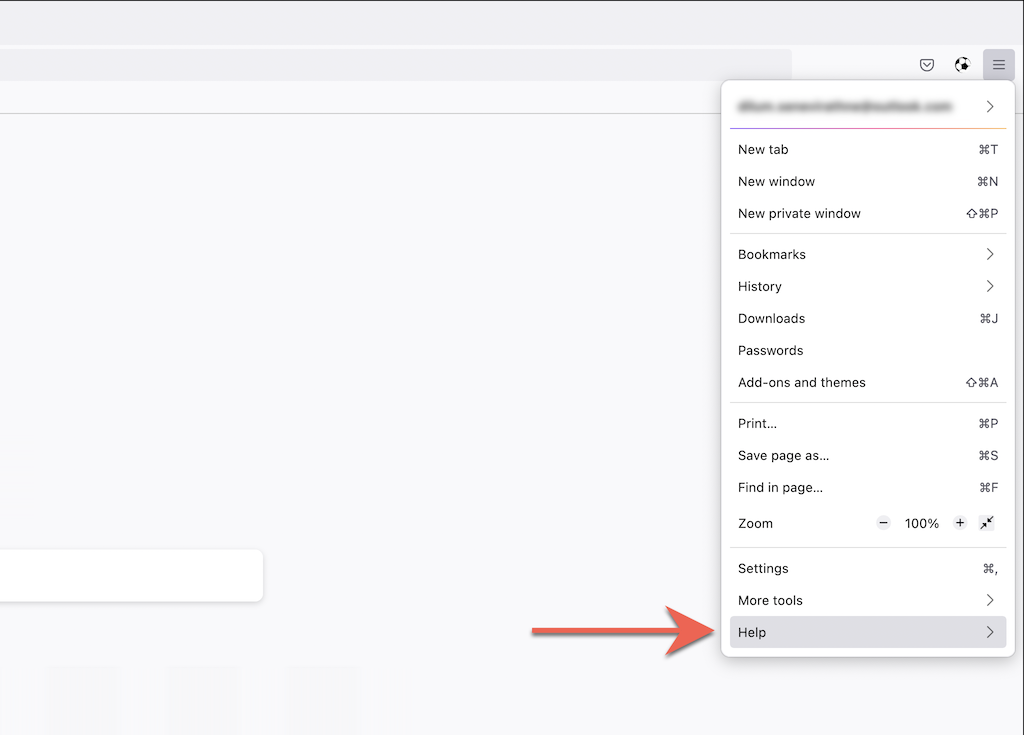Expand the History submenu
This screenshot has height=735, width=1024.
coord(867,286)
